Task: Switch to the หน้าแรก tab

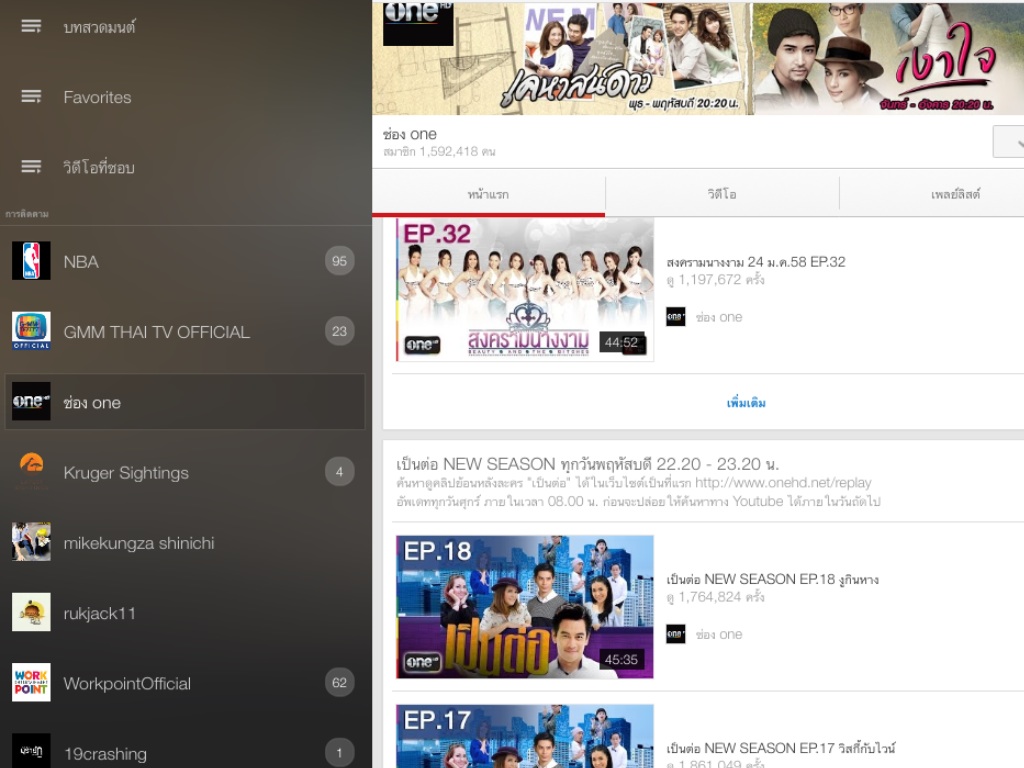Action: 488,195
